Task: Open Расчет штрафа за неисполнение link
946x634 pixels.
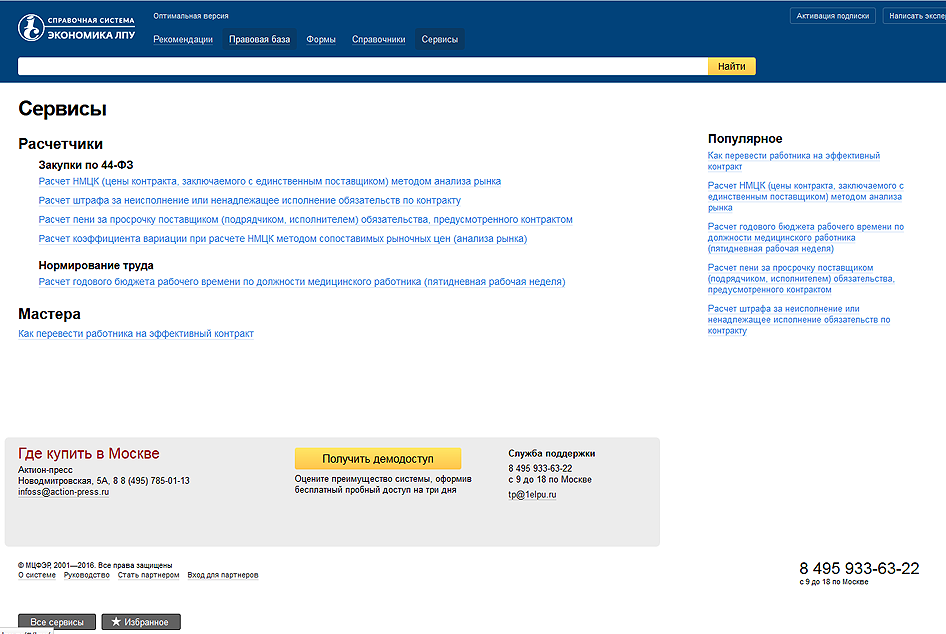Action: tap(250, 200)
